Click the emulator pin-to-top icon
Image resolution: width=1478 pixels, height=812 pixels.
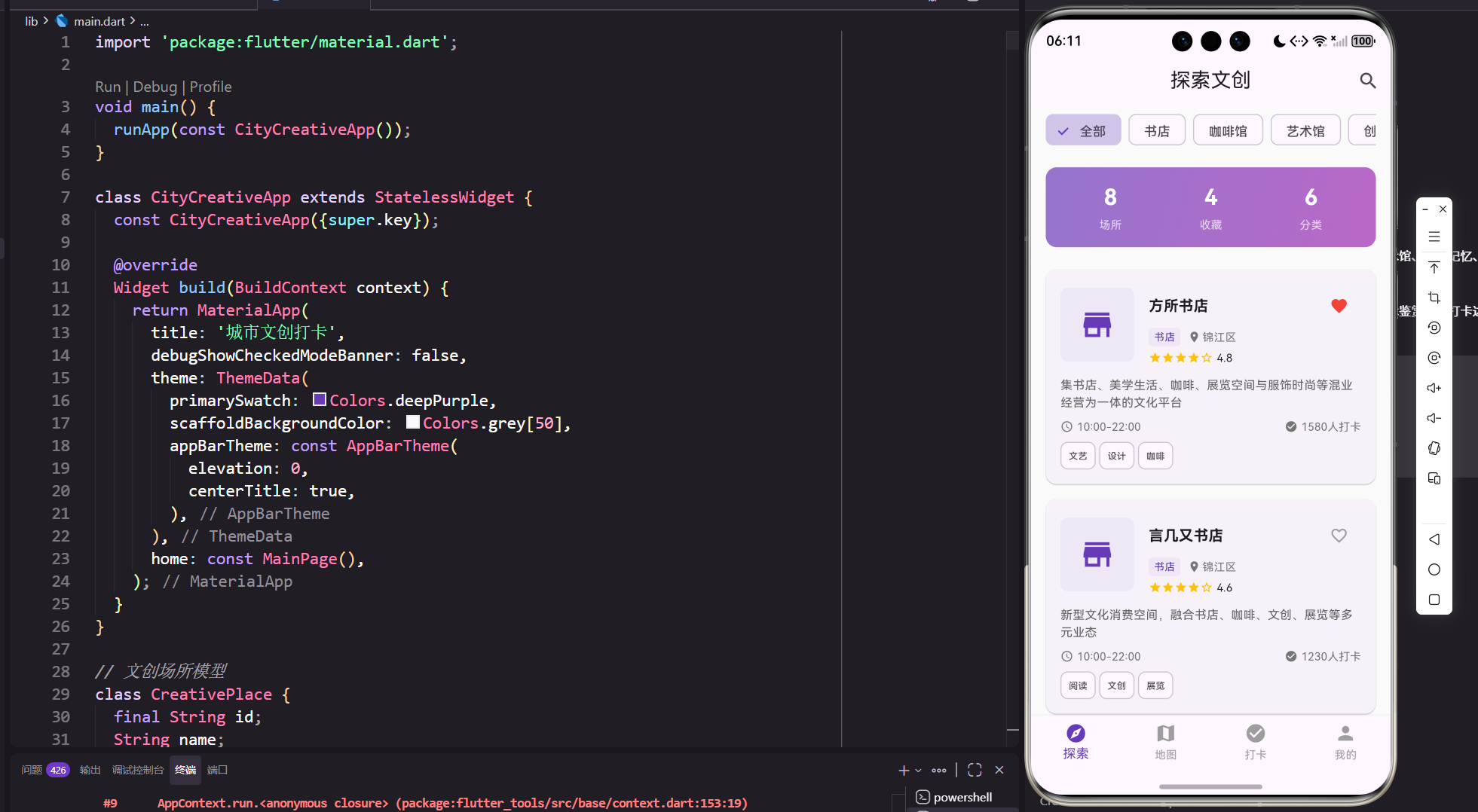[x=1434, y=267]
